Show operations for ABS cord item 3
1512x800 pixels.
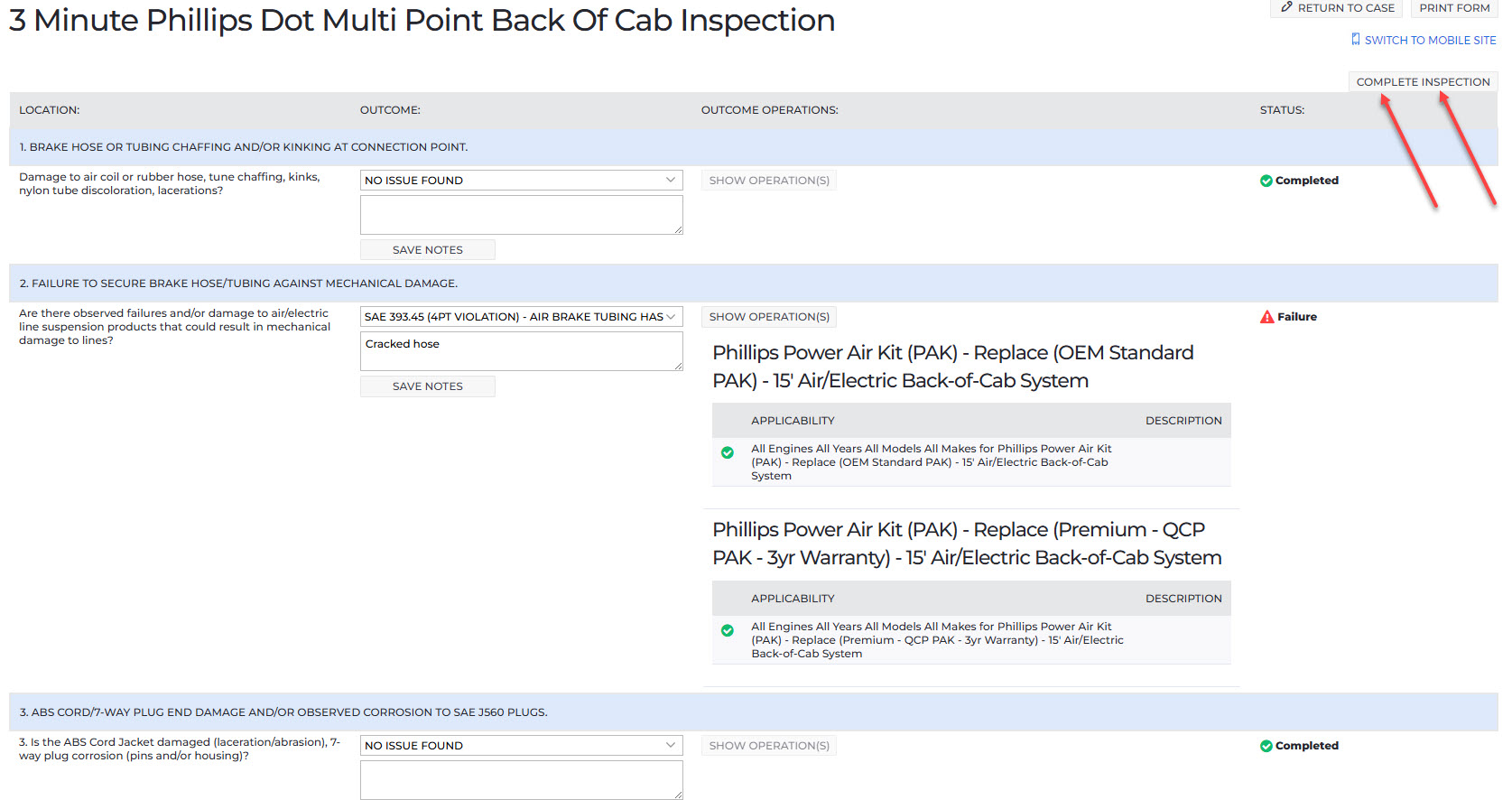point(769,746)
